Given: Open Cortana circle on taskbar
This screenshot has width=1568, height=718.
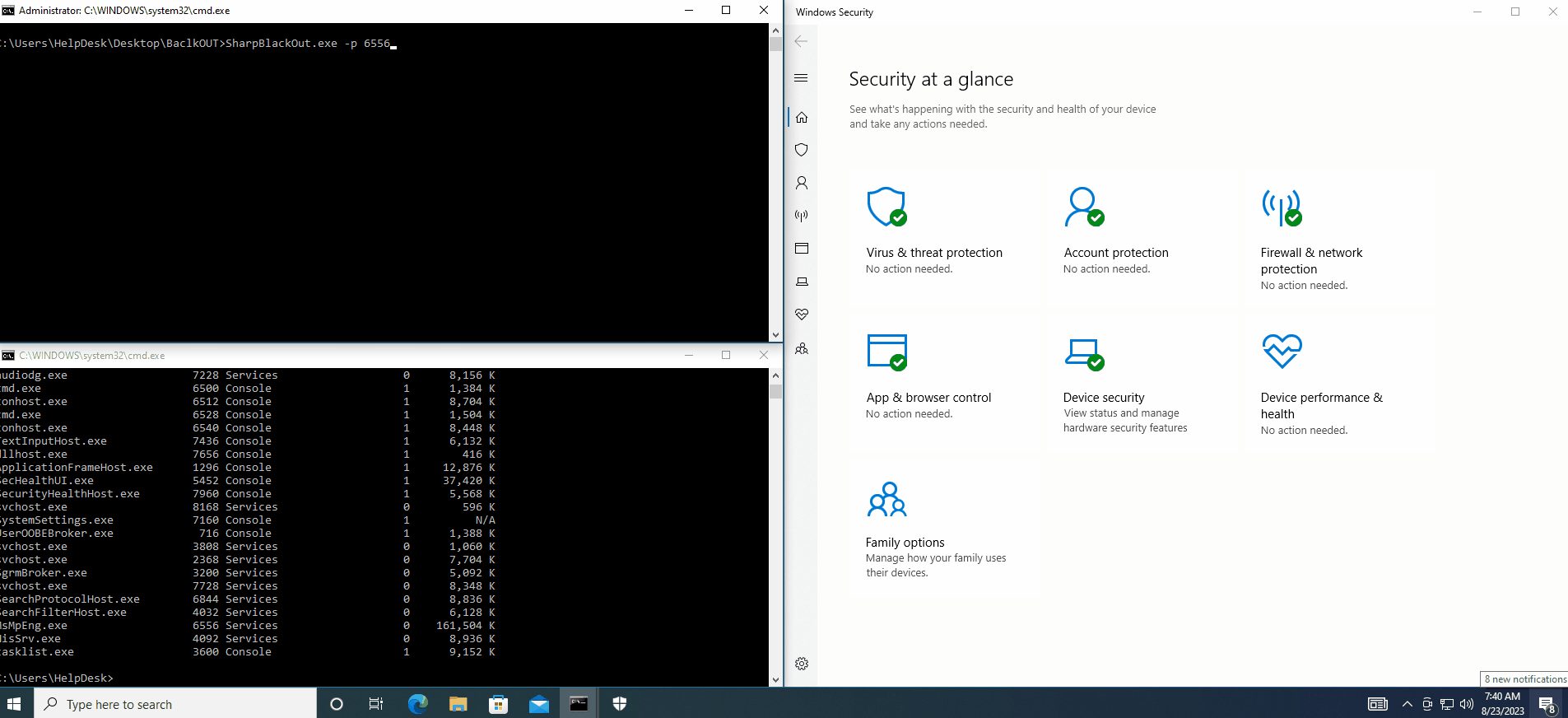Looking at the screenshot, I should (336, 704).
